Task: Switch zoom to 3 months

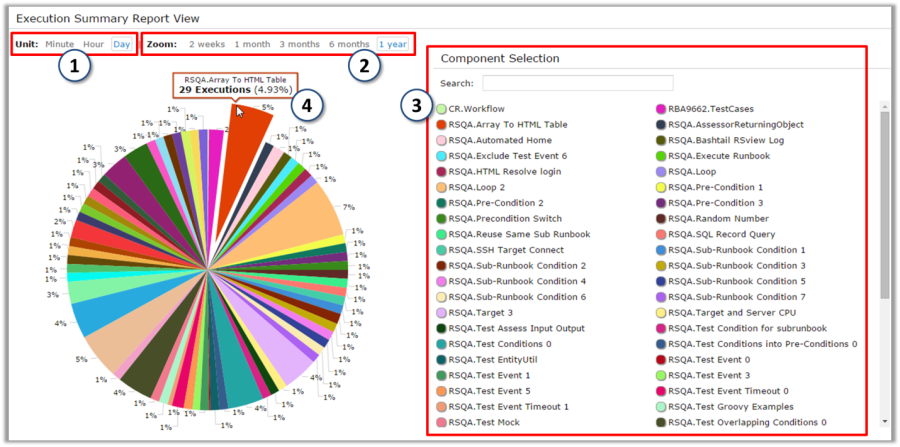Action: (299, 45)
